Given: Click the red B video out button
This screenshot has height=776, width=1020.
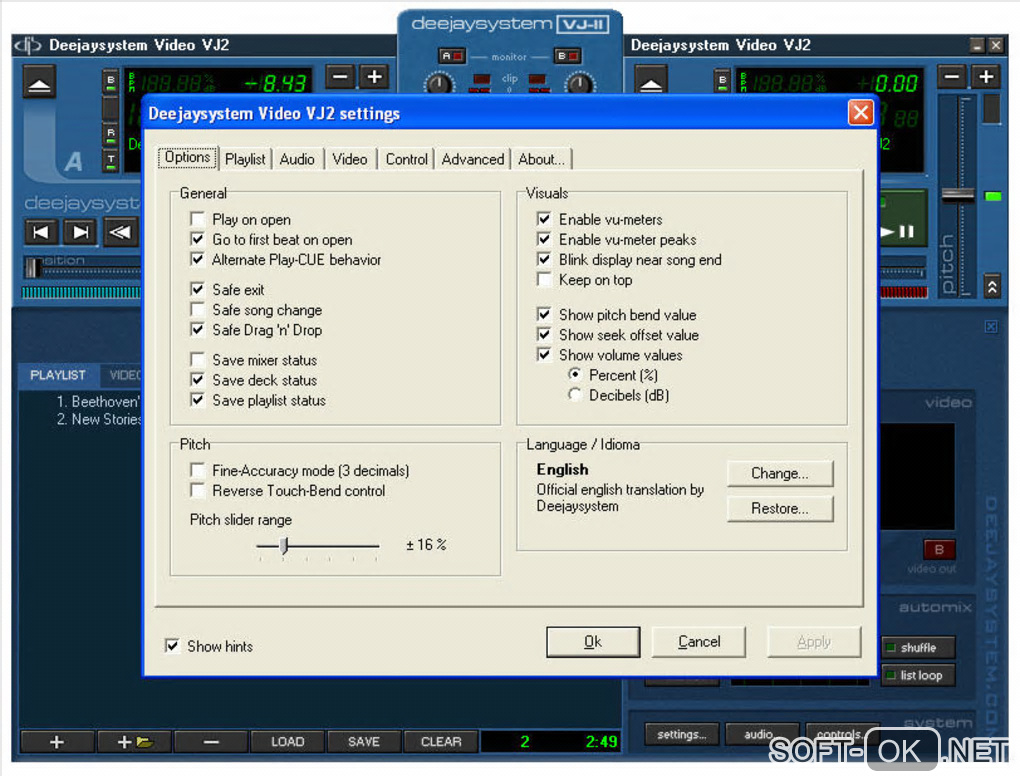Looking at the screenshot, I should tap(939, 550).
